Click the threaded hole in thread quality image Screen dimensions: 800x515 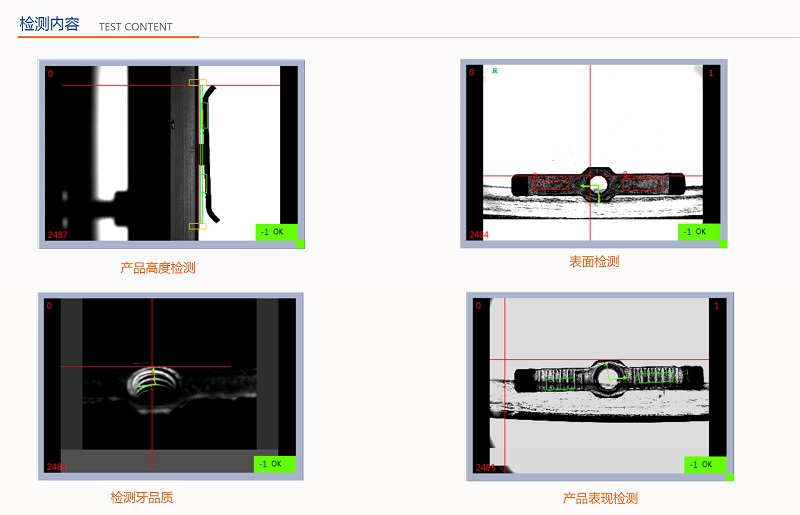pyautogui.click(x=151, y=383)
